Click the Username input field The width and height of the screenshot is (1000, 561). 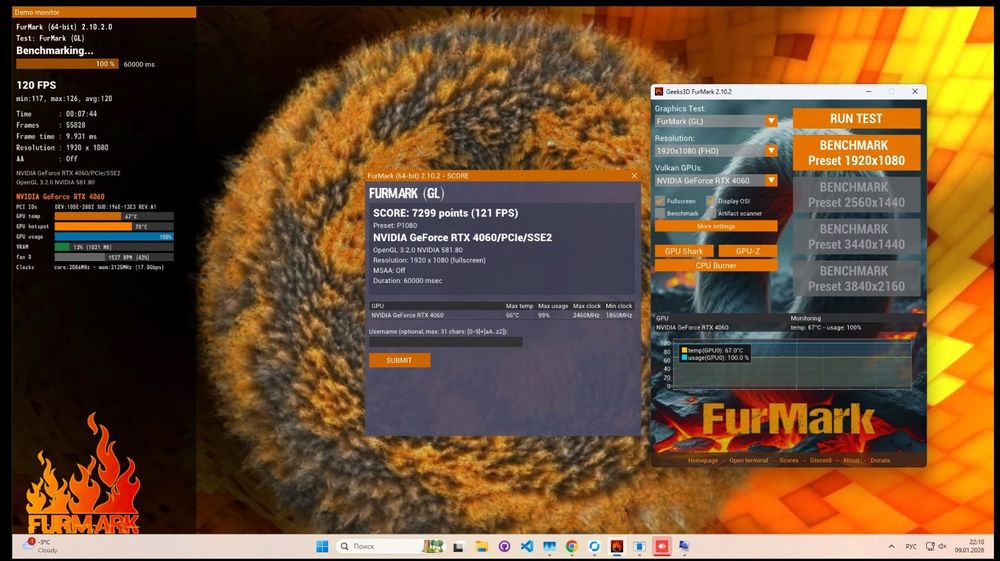point(446,342)
